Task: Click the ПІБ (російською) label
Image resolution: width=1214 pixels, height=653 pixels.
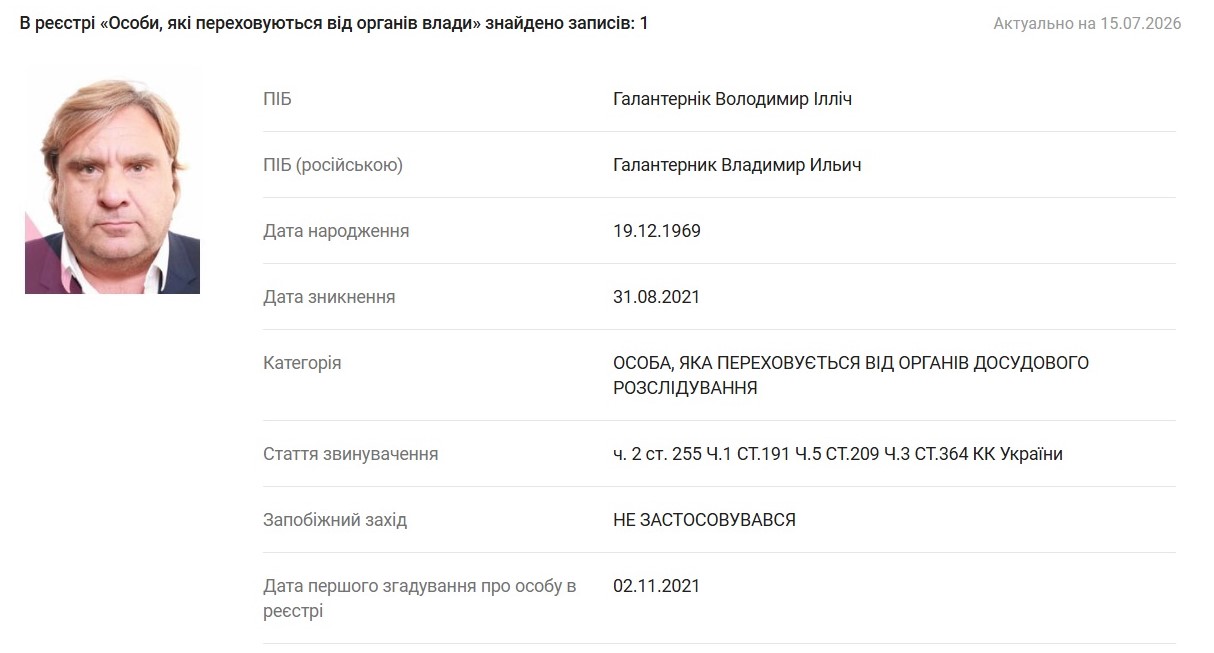Action: (333, 165)
